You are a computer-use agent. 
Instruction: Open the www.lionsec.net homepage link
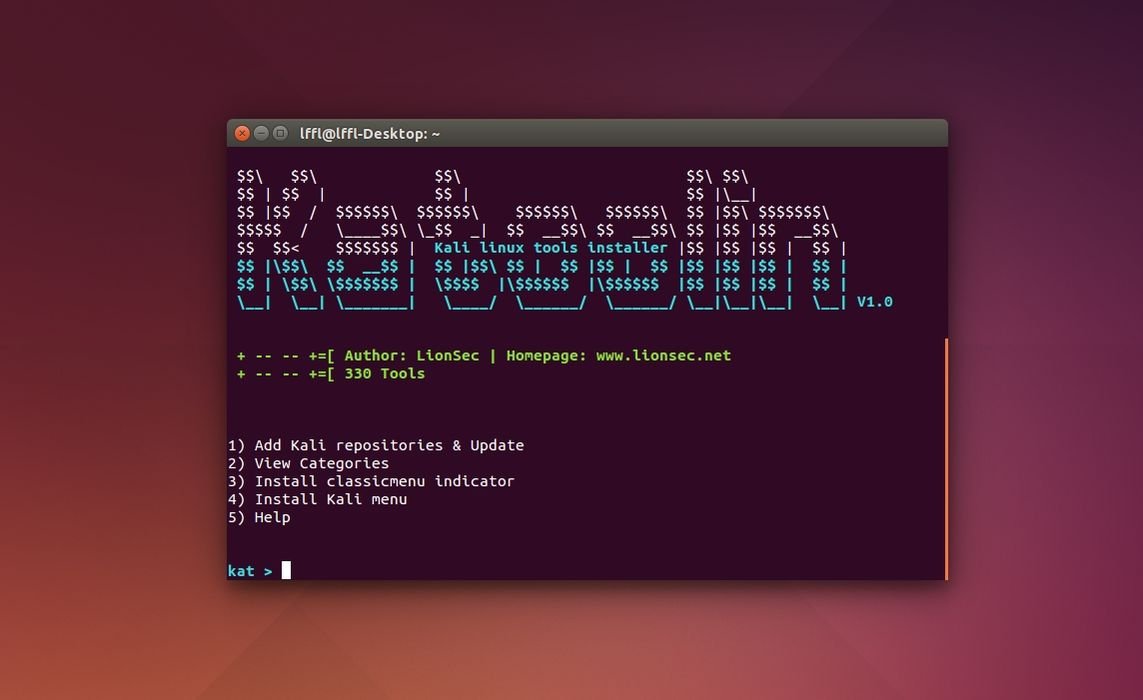coord(663,356)
